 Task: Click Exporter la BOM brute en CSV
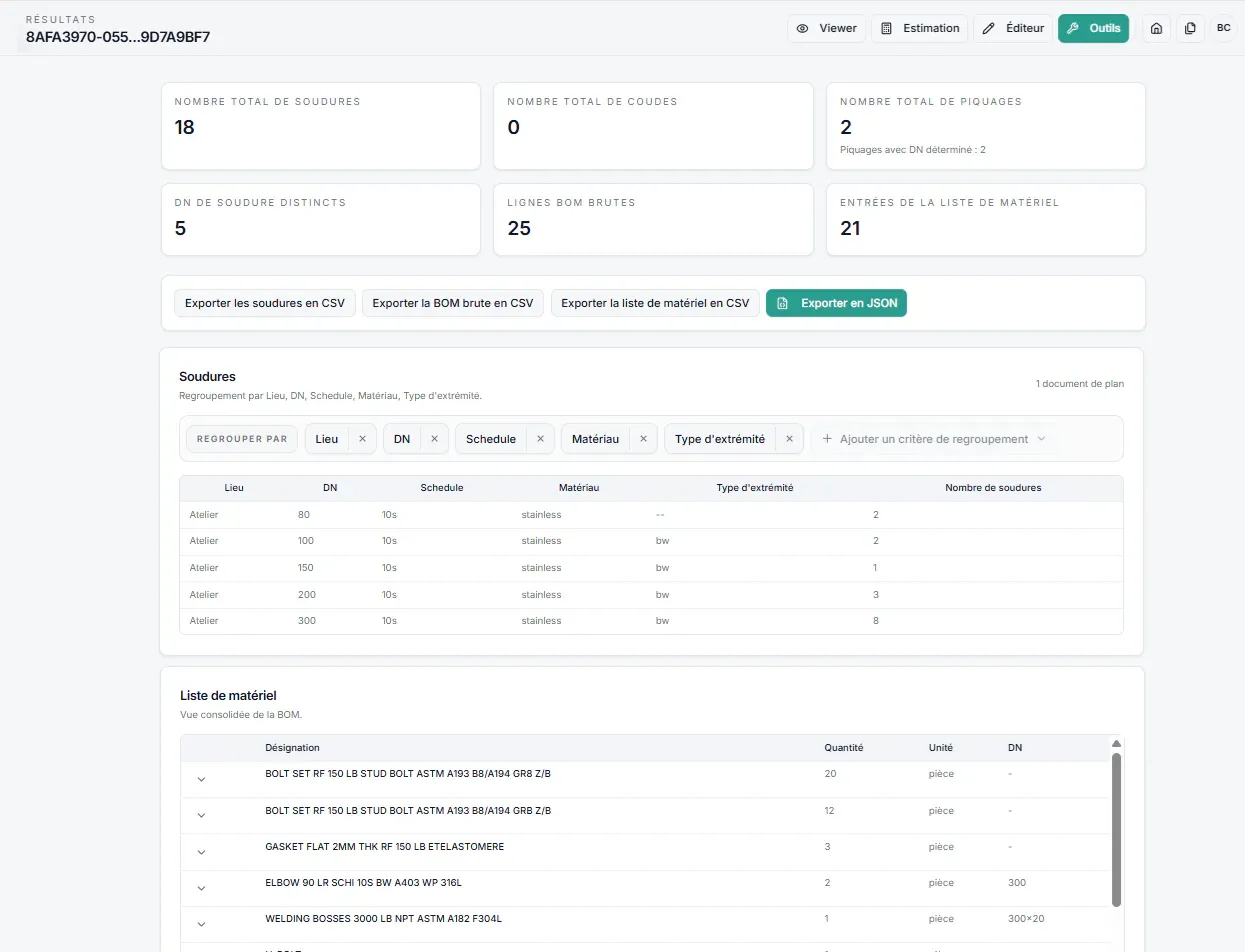tap(453, 303)
